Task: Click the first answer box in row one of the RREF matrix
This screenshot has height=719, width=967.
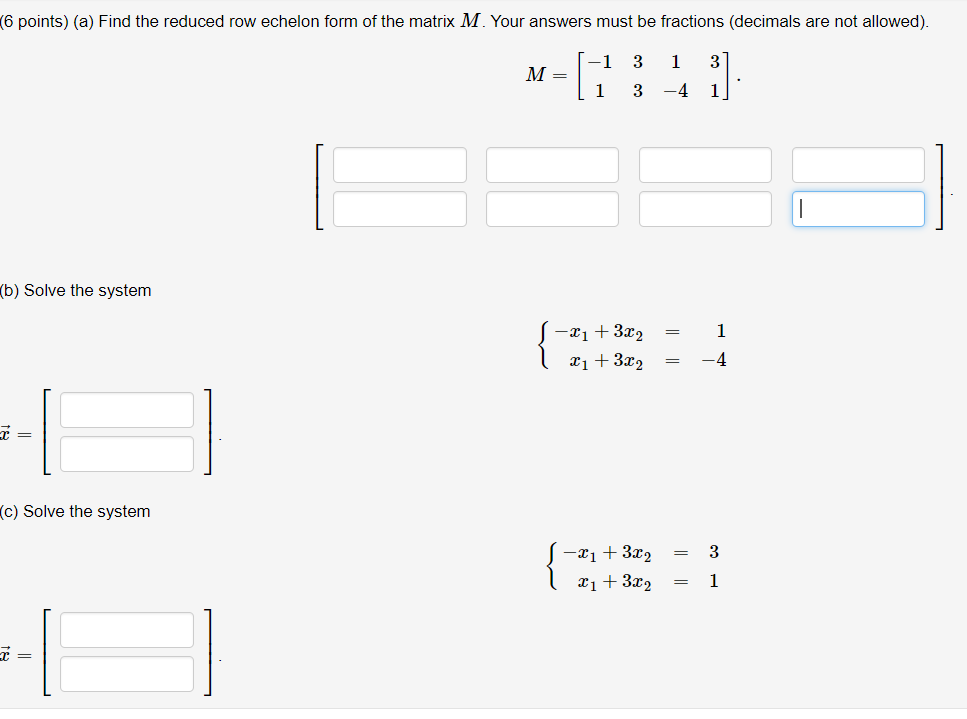Action: coord(399,164)
